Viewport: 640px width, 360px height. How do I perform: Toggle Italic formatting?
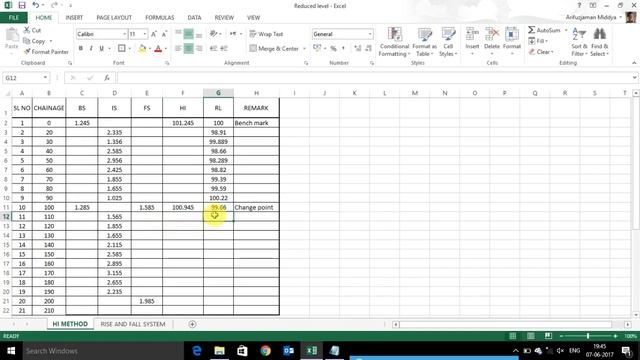click(x=91, y=49)
